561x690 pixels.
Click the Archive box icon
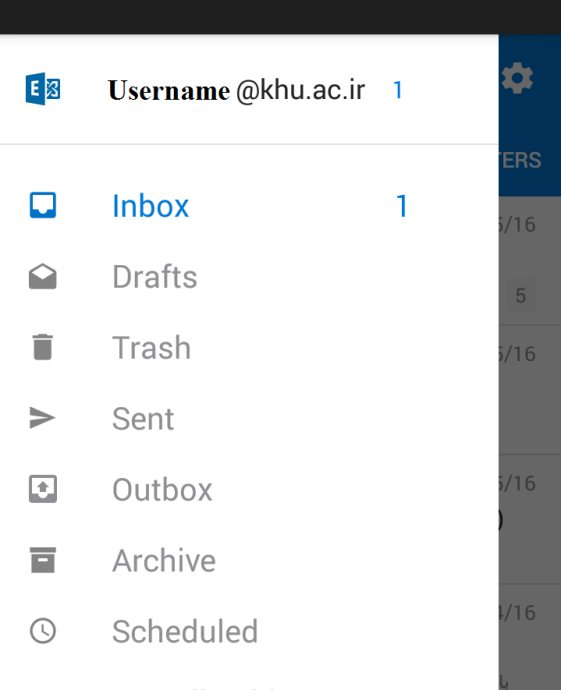(43, 560)
